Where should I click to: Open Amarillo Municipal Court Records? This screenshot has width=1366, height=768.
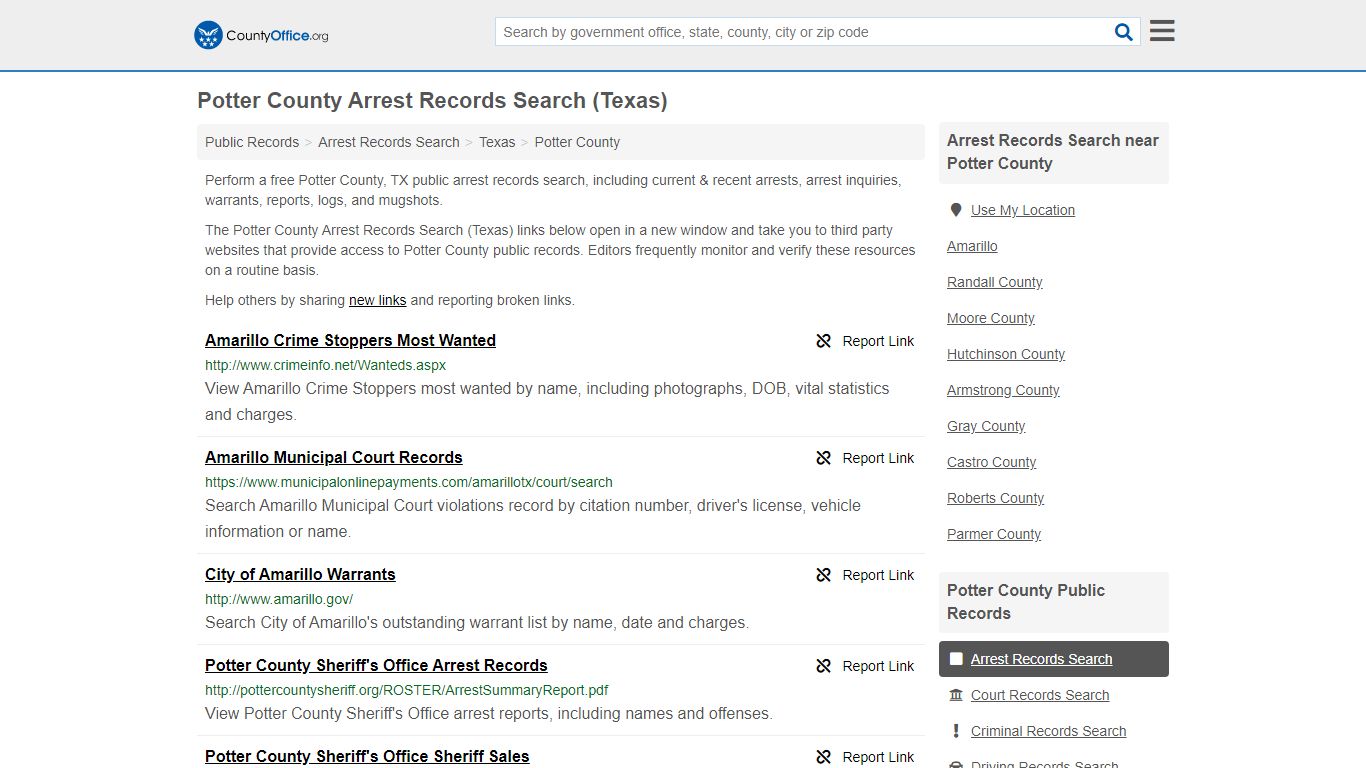(333, 457)
